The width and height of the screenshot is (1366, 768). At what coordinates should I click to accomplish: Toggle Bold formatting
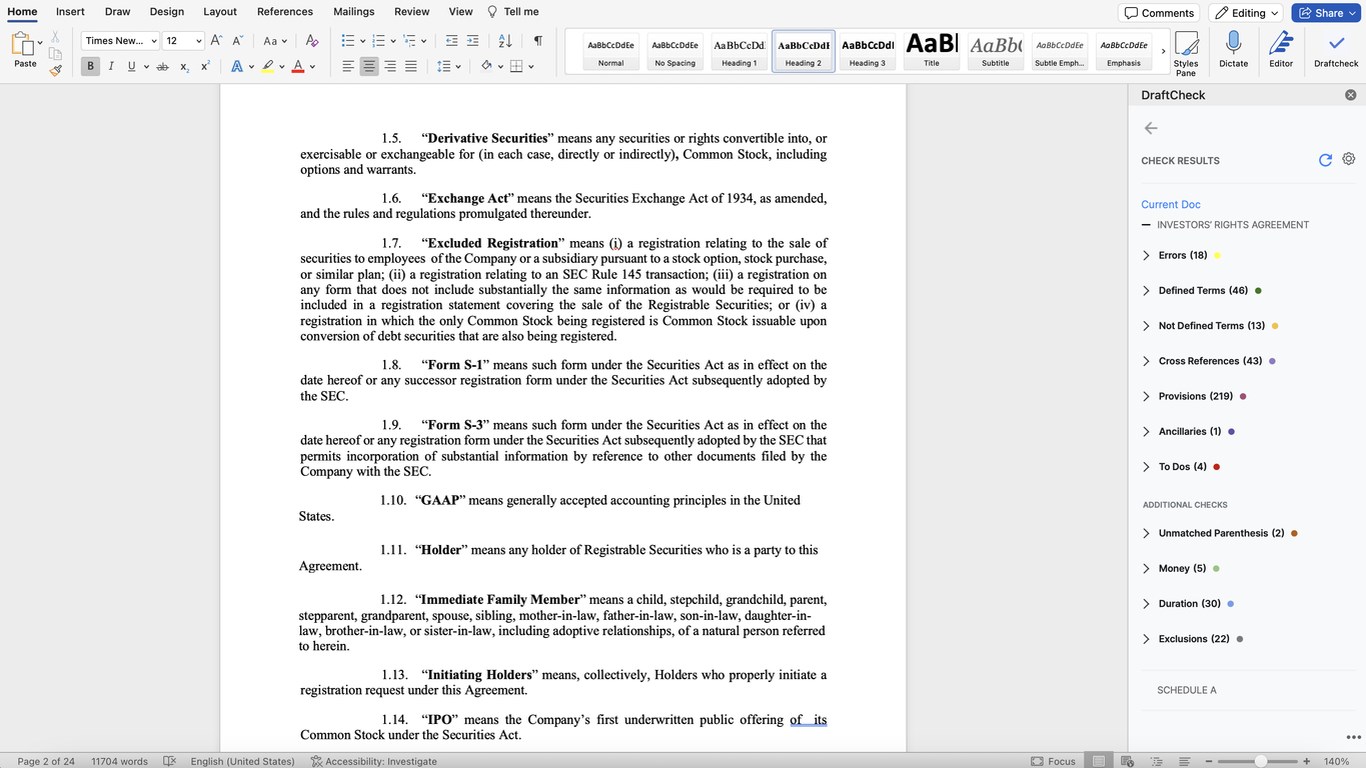(x=90, y=67)
